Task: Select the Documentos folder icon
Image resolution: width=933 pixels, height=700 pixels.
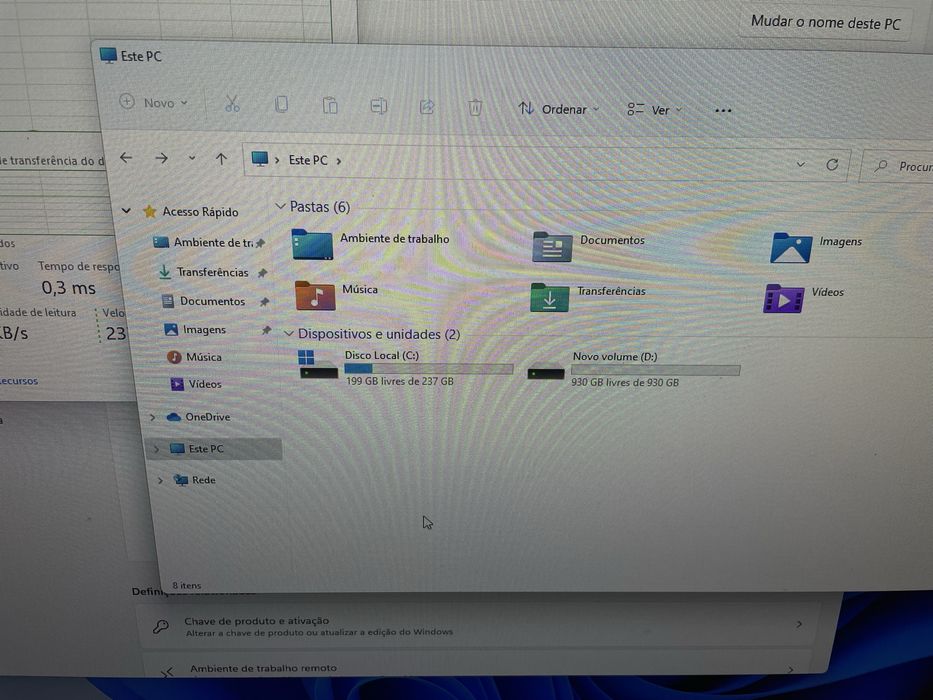Action: pos(552,246)
